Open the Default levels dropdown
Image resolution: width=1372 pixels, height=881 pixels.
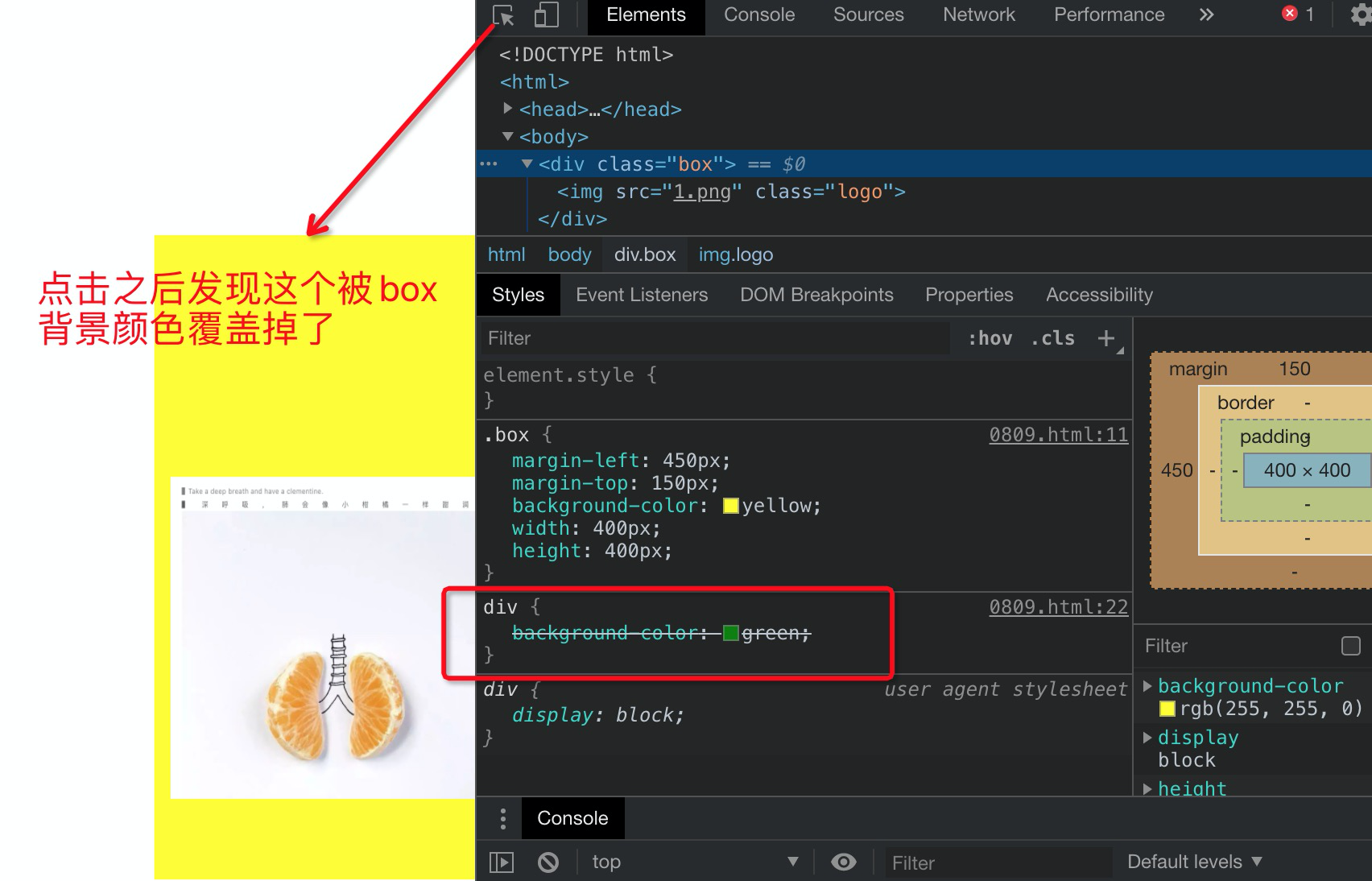pyautogui.click(x=1195, y=862)
